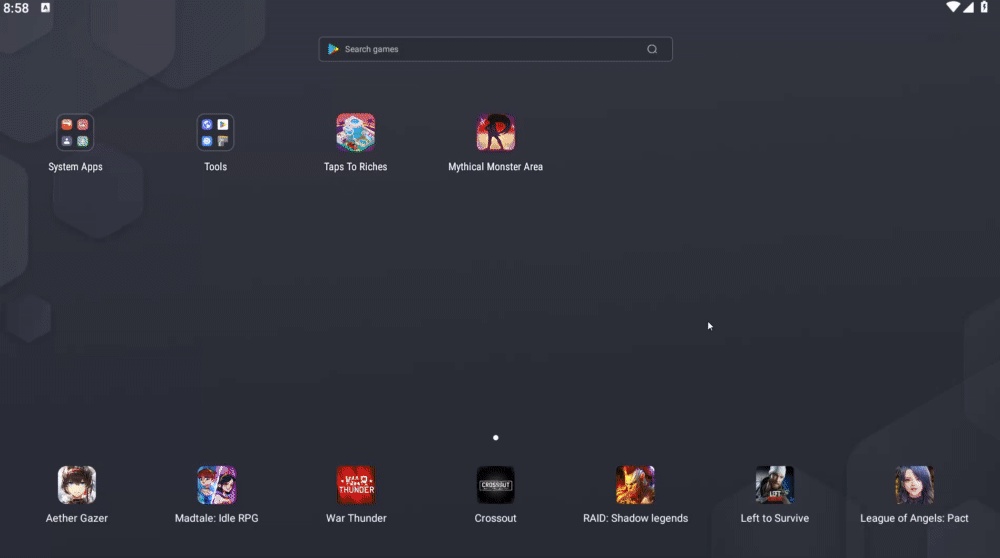The image size is (1000, 558).
Task: Launch Mythical Monster Area game icon
Action: coord(496,133)
